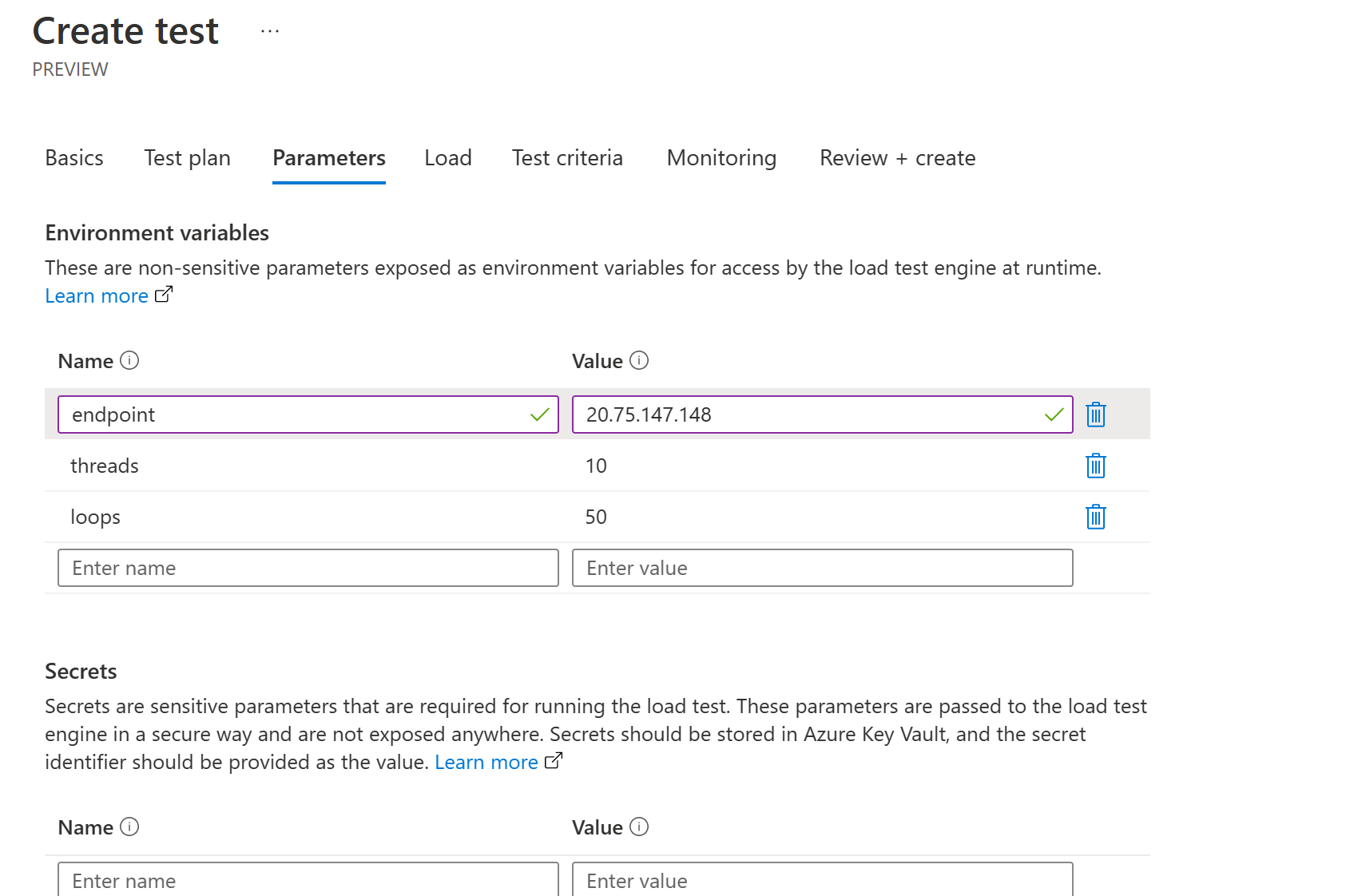Edit the 20.75.147.148 value field

click(823, 414)
